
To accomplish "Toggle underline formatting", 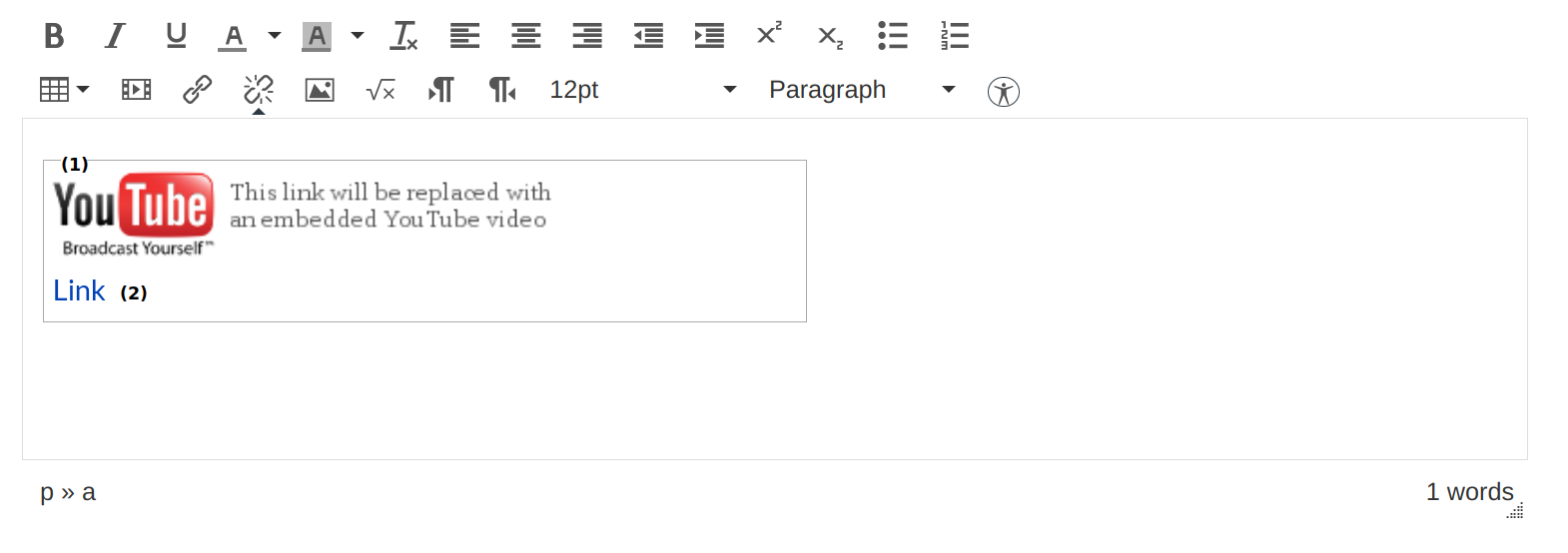I will click(x=176, y=36).
